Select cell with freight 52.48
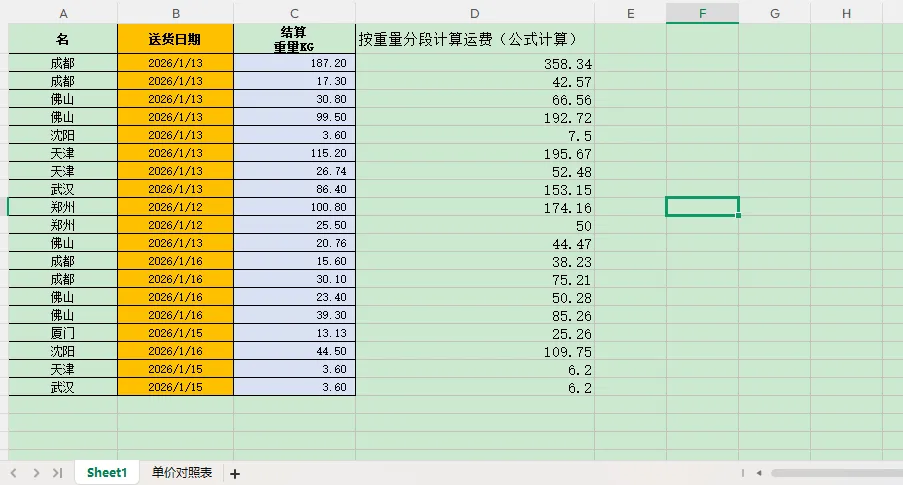Image resolution: width=903 pixels, height=485 pixels. pyautogui.click(x=475, y=171)
